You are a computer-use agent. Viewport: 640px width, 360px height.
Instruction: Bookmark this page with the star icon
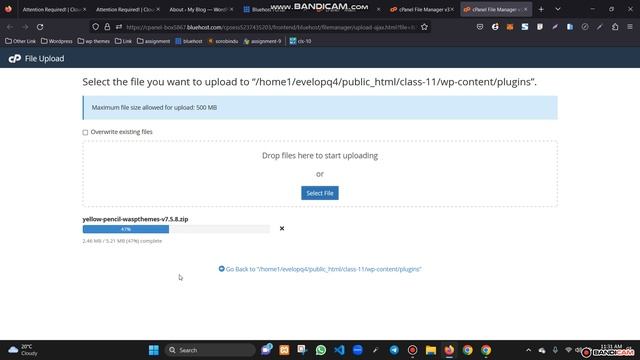coord(424,27)
